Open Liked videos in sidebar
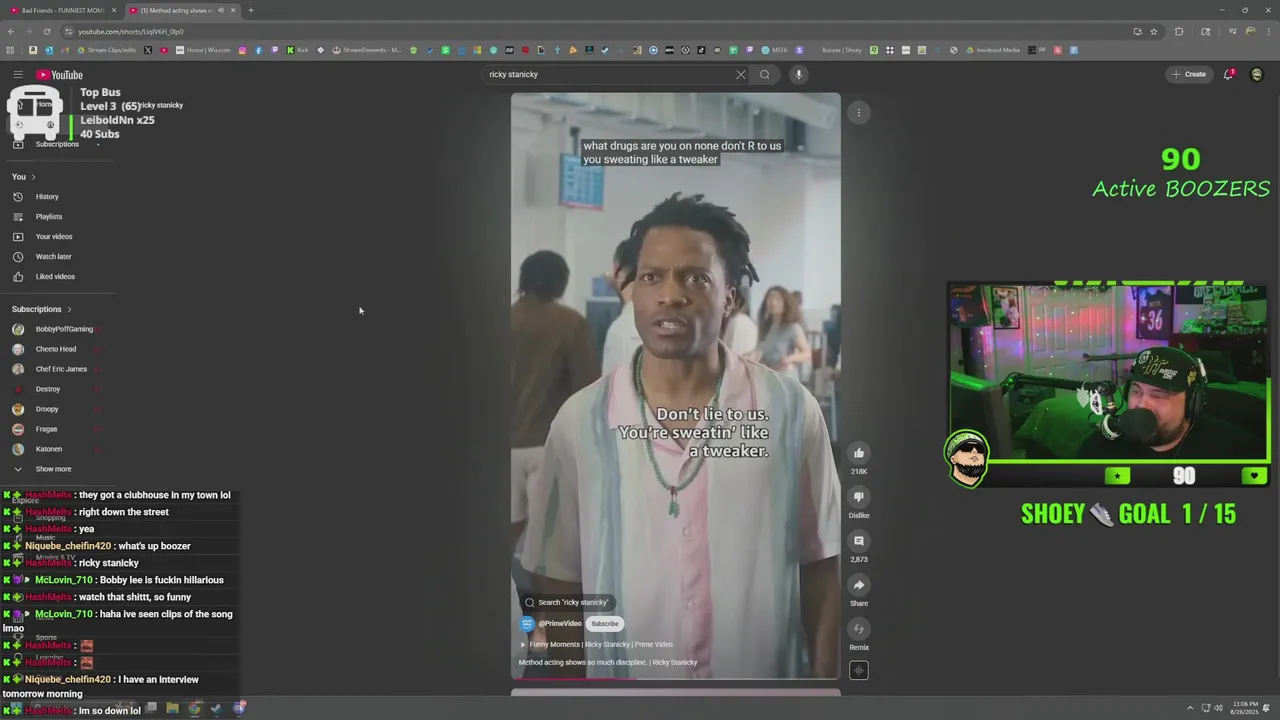Image resolution: width=1280 pixels, height=720 pixels. pyautogui.click(x=55, y=276)
